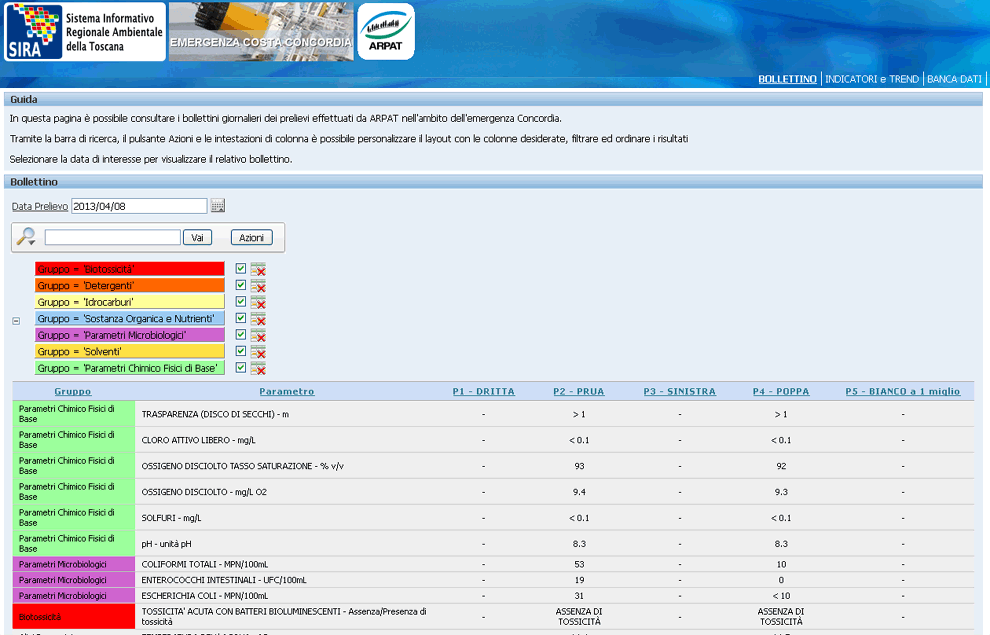The image size is (990, 635).
Task: Click the ARPAT logo
Action: [x=386, y=32]
